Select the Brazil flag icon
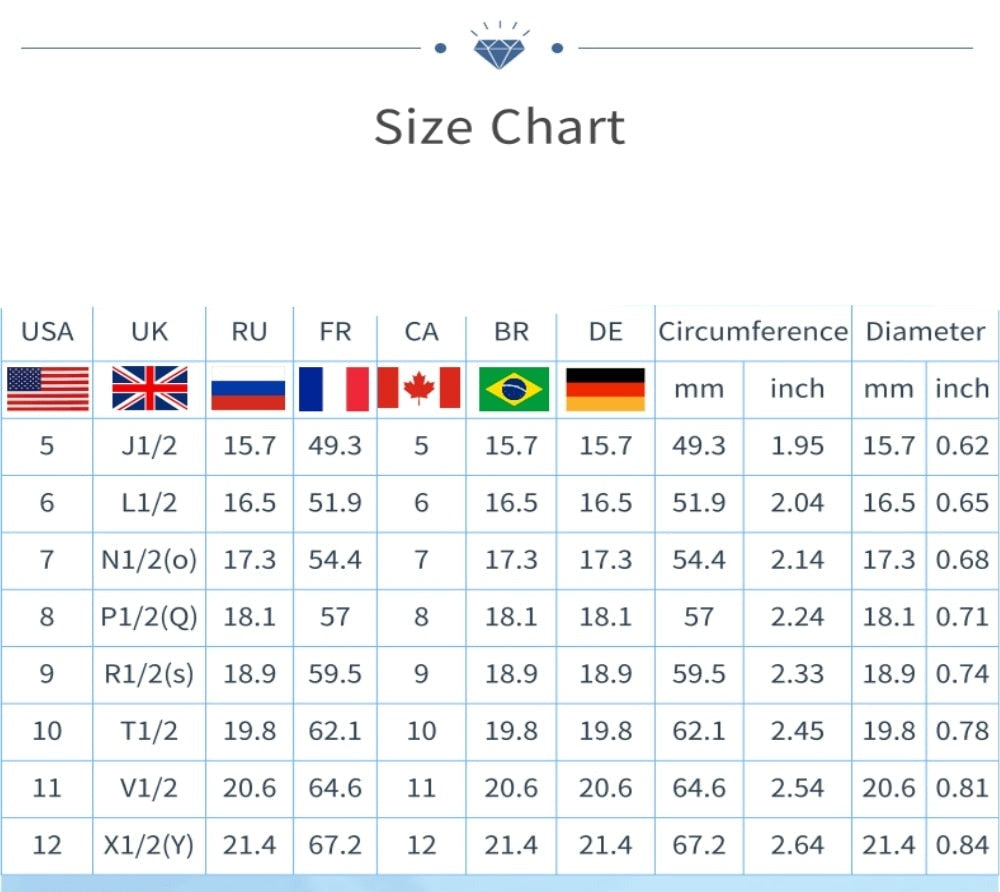 pos(513,389)
